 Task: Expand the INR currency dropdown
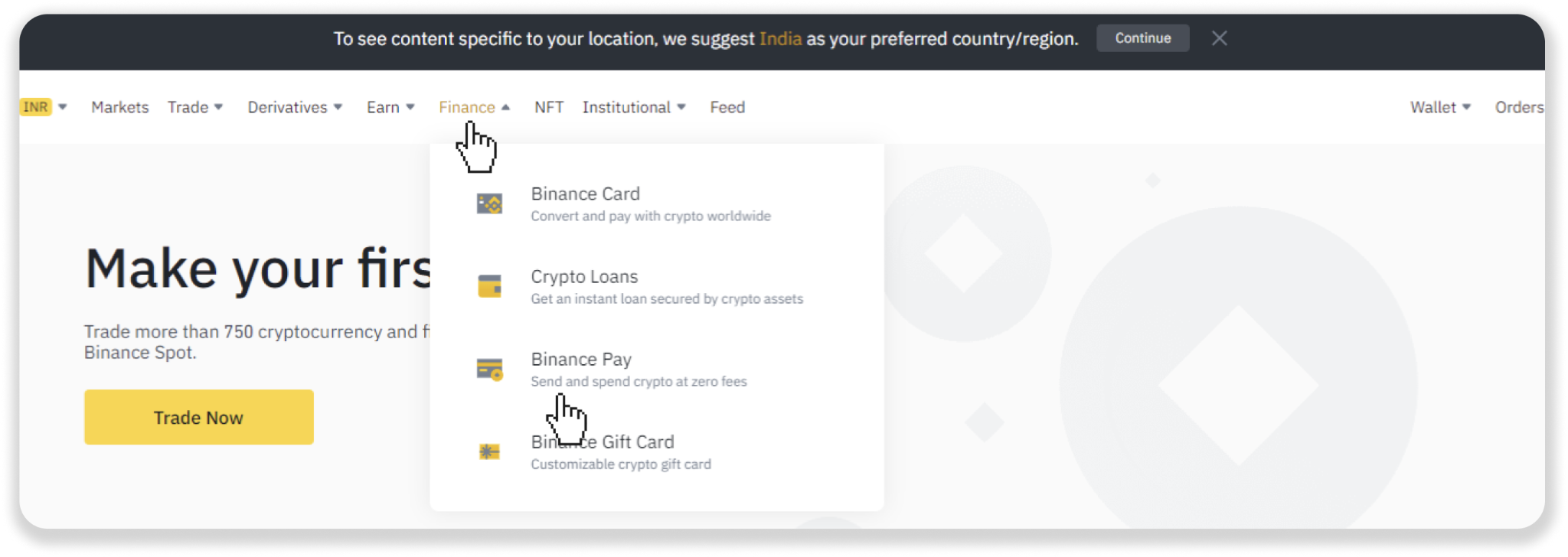(x=44, y=107)
